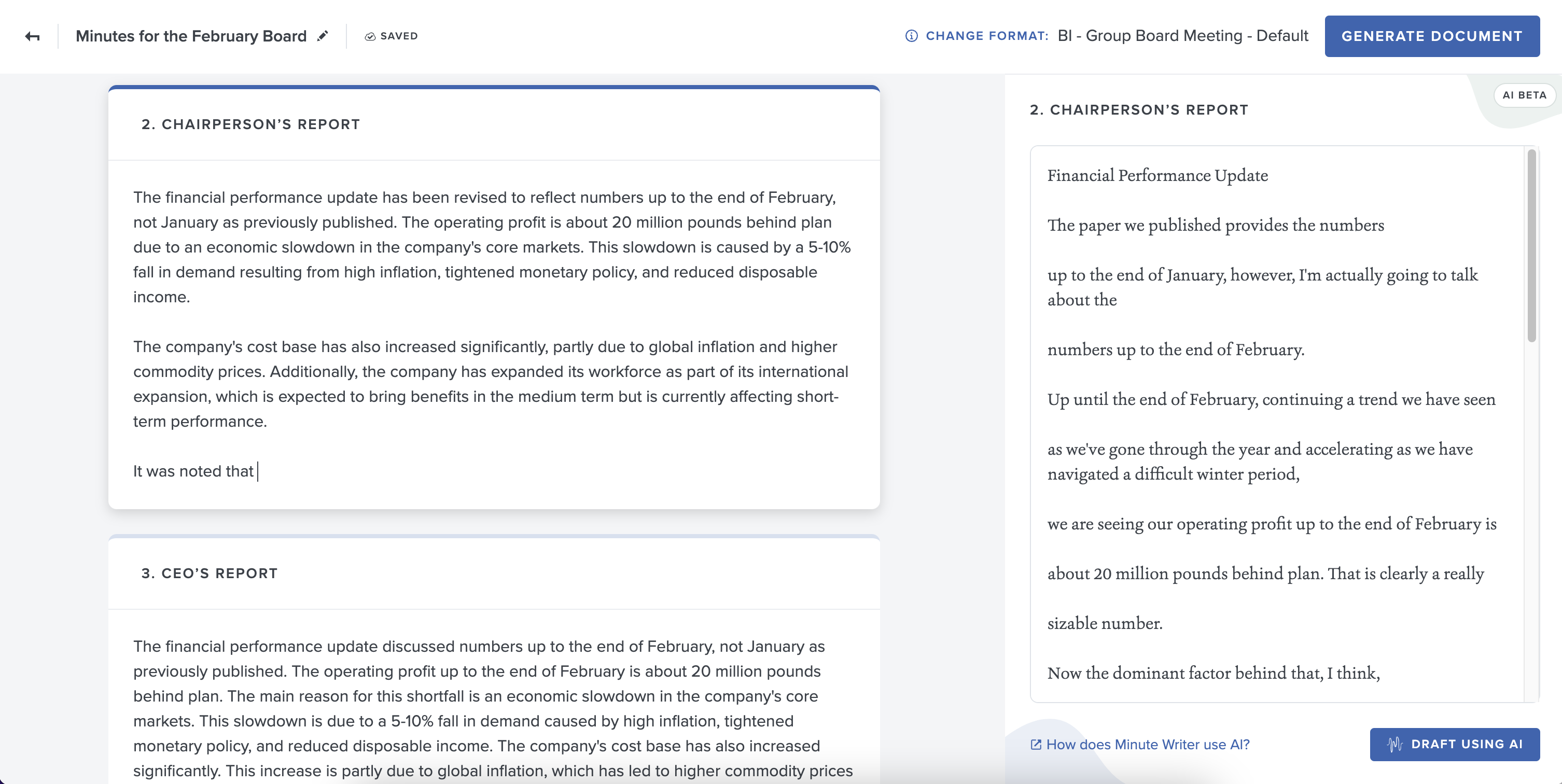Click the saved cloud status icon

(x=370, y=36)
